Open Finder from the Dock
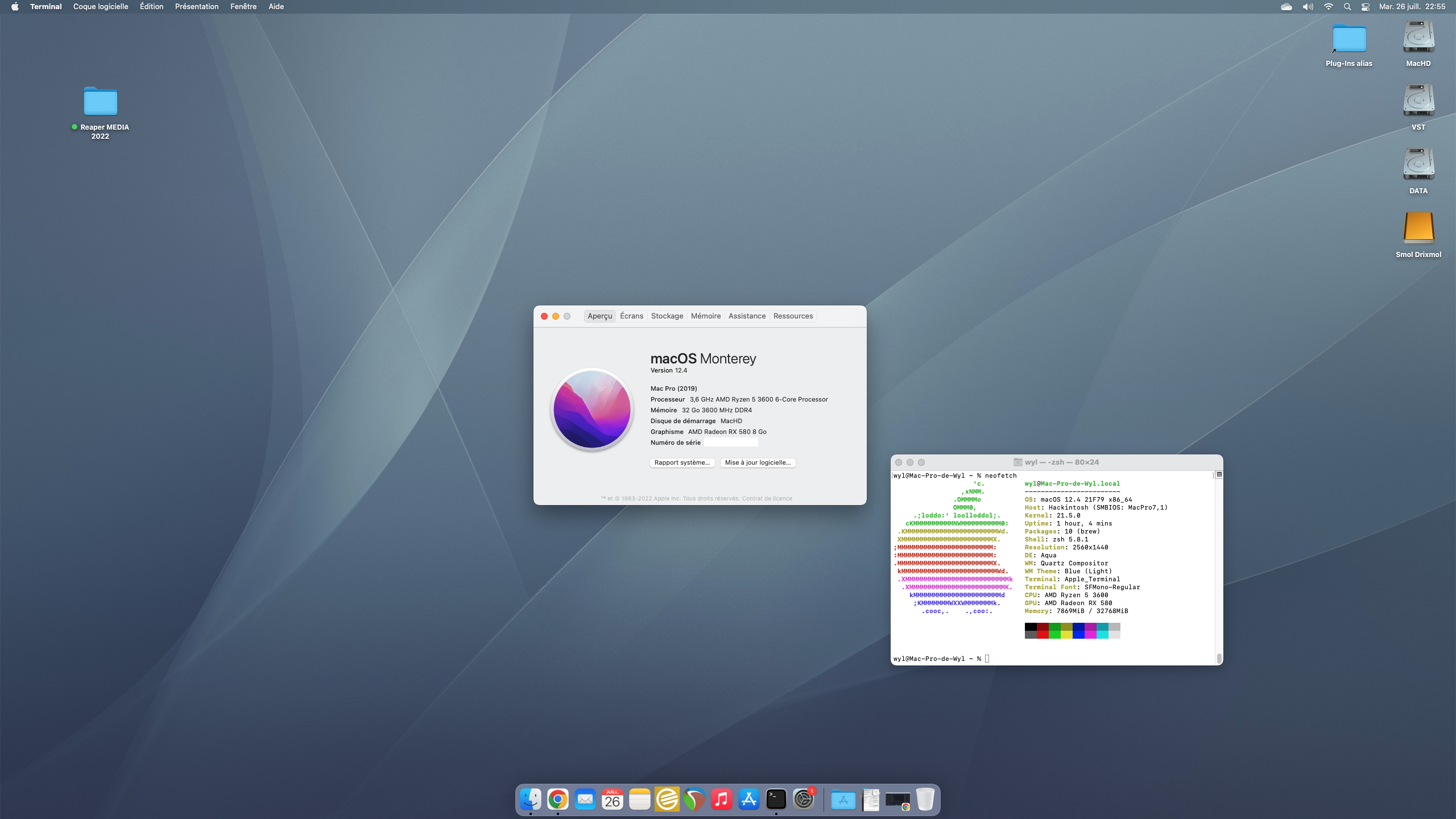 [531, 799]
